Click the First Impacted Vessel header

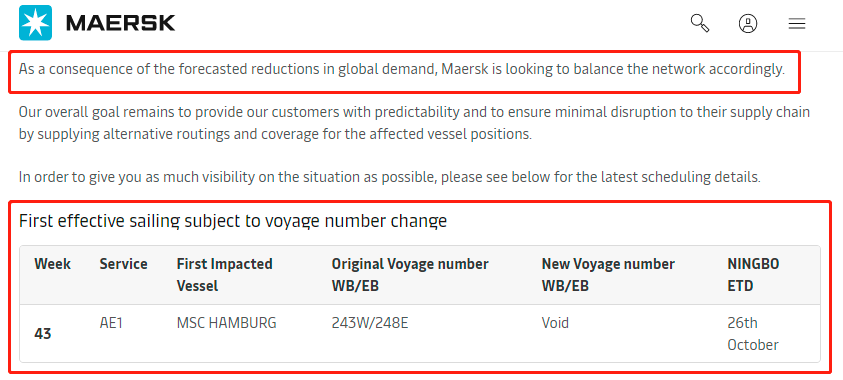click(225, 275)
